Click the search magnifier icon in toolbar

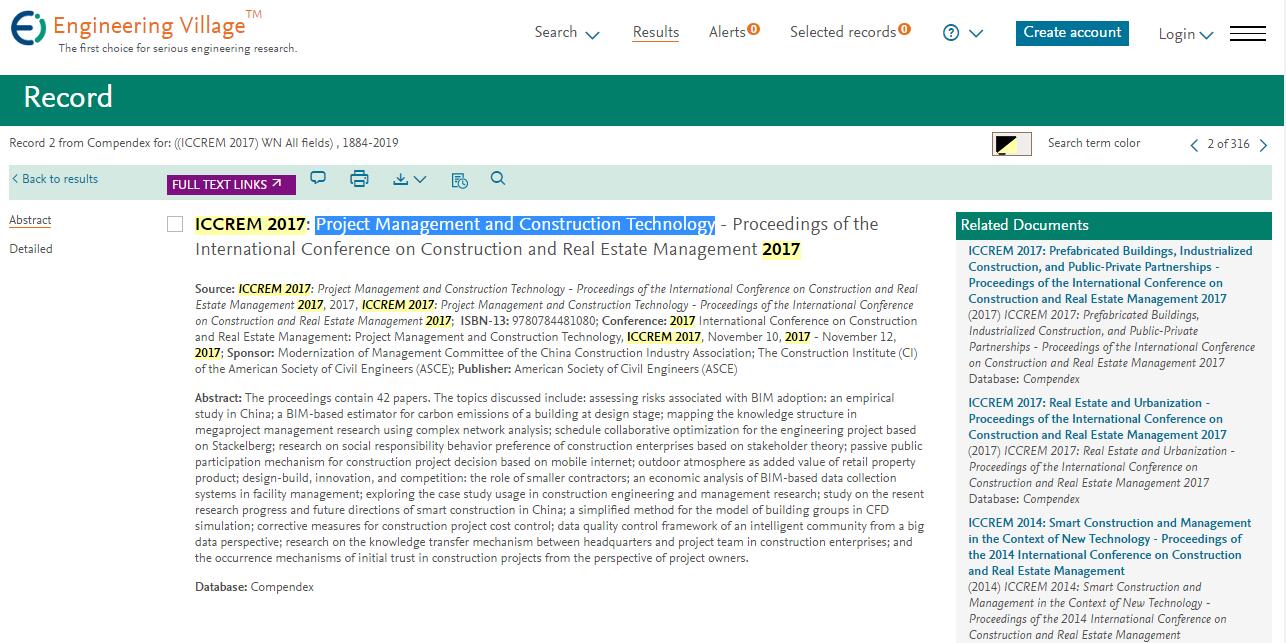pyautogui.click(x=498, y=179)
